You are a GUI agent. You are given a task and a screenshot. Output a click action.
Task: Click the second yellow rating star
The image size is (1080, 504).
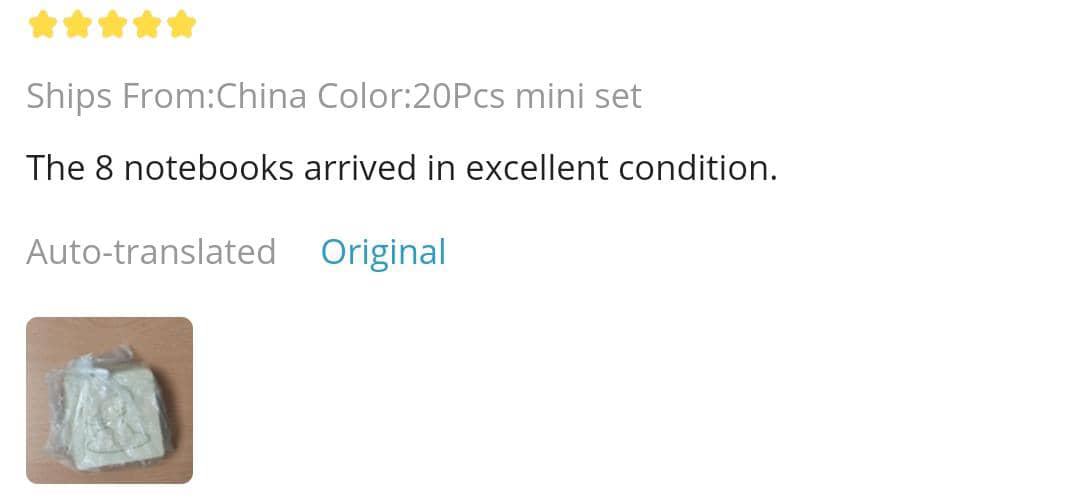point(77,24)
